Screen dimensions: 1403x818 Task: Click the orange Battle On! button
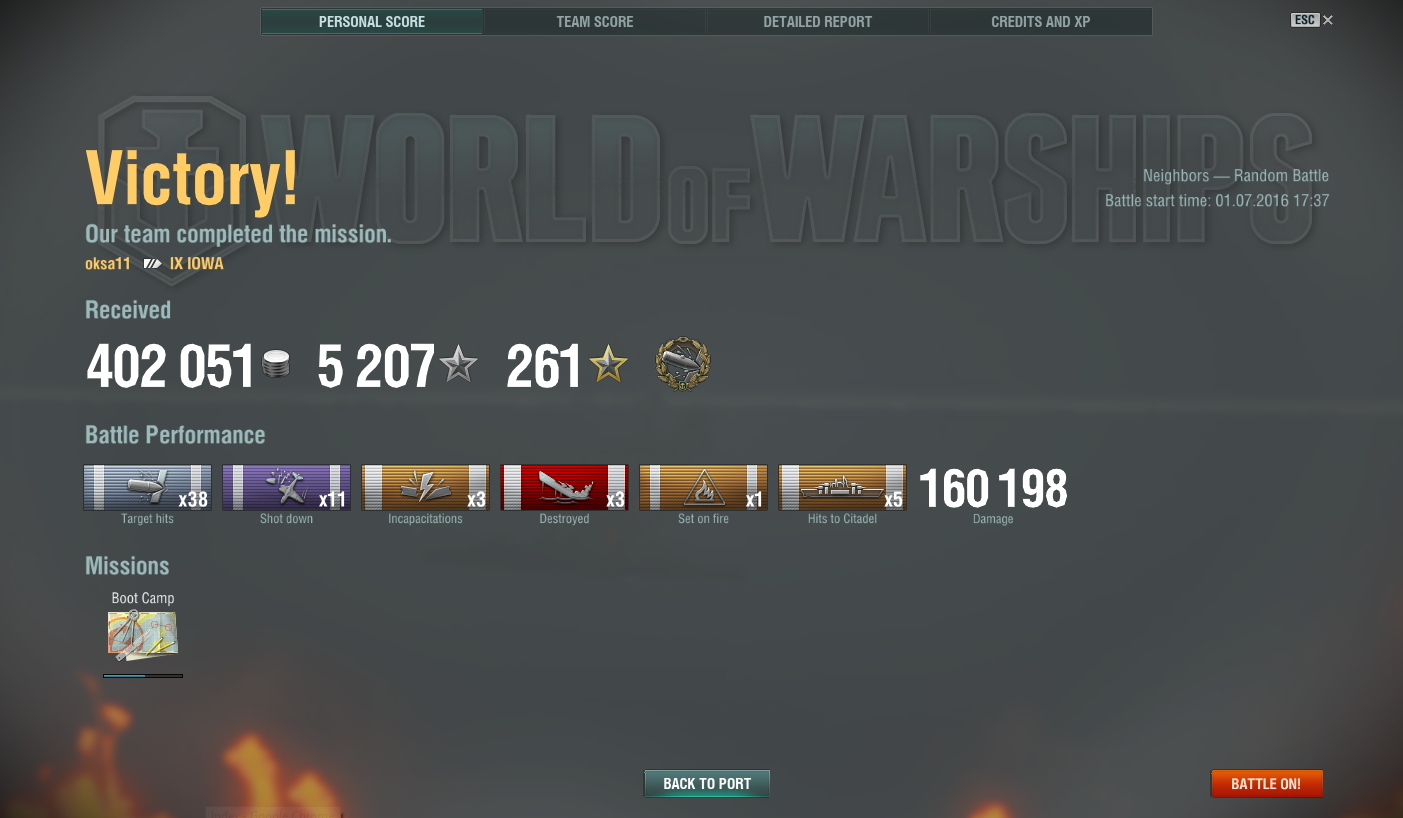(1266, 783)
